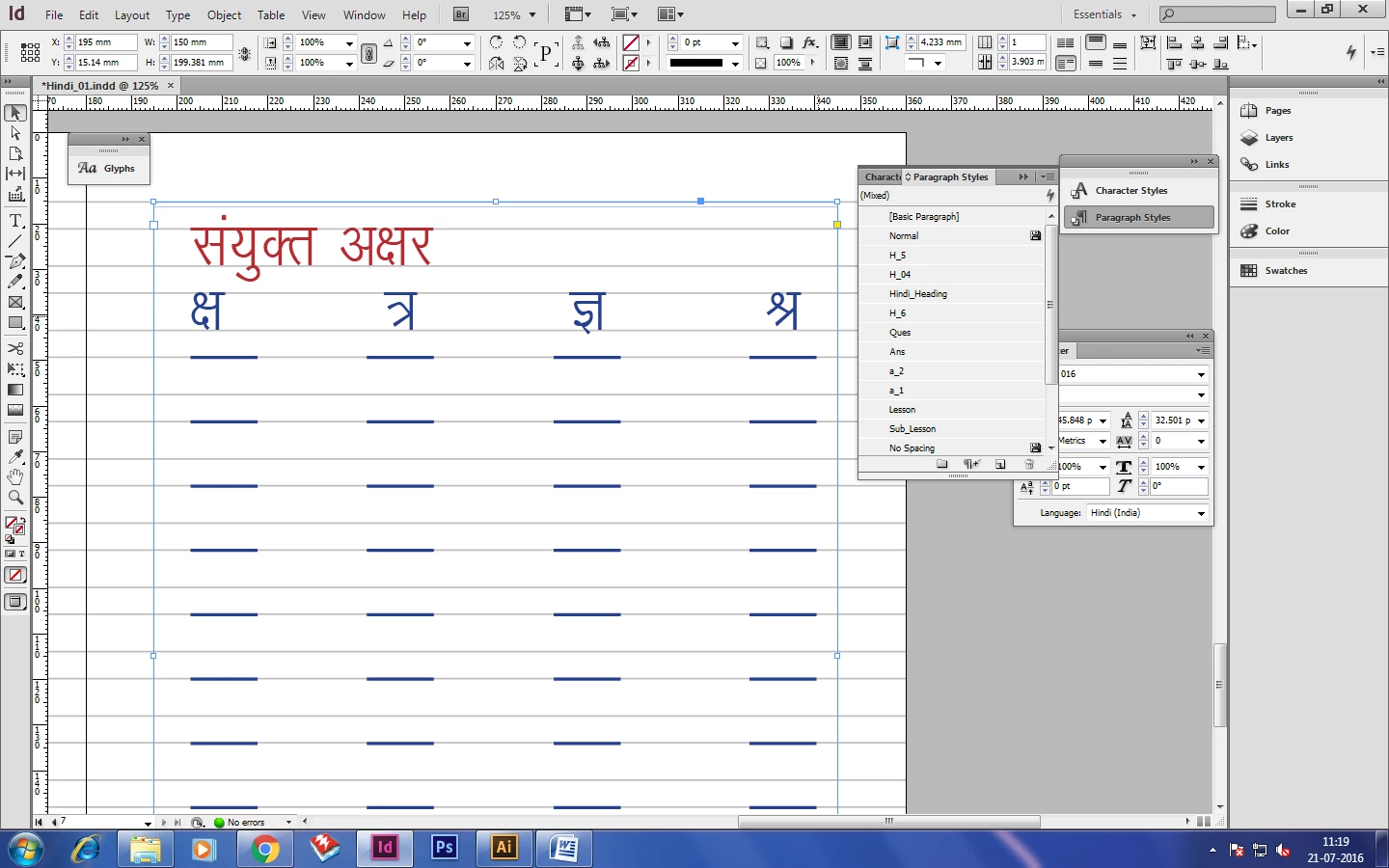Select the Rectangle Frame tool
Screen dimensions: 1389x868
(15, 302)
